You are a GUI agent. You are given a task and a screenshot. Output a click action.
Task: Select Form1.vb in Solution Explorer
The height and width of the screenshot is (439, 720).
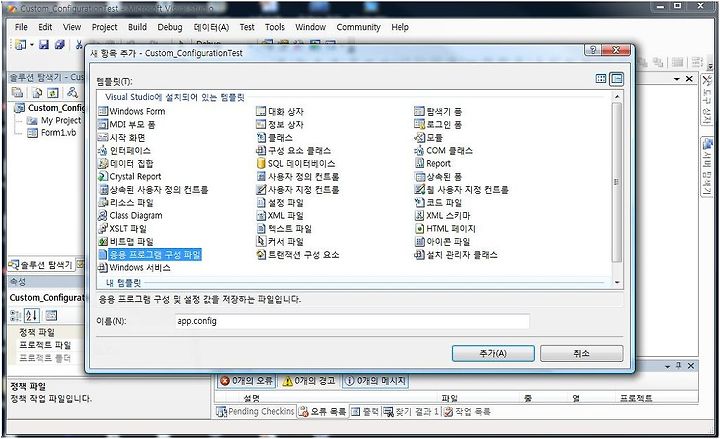[x=52, y=133]
